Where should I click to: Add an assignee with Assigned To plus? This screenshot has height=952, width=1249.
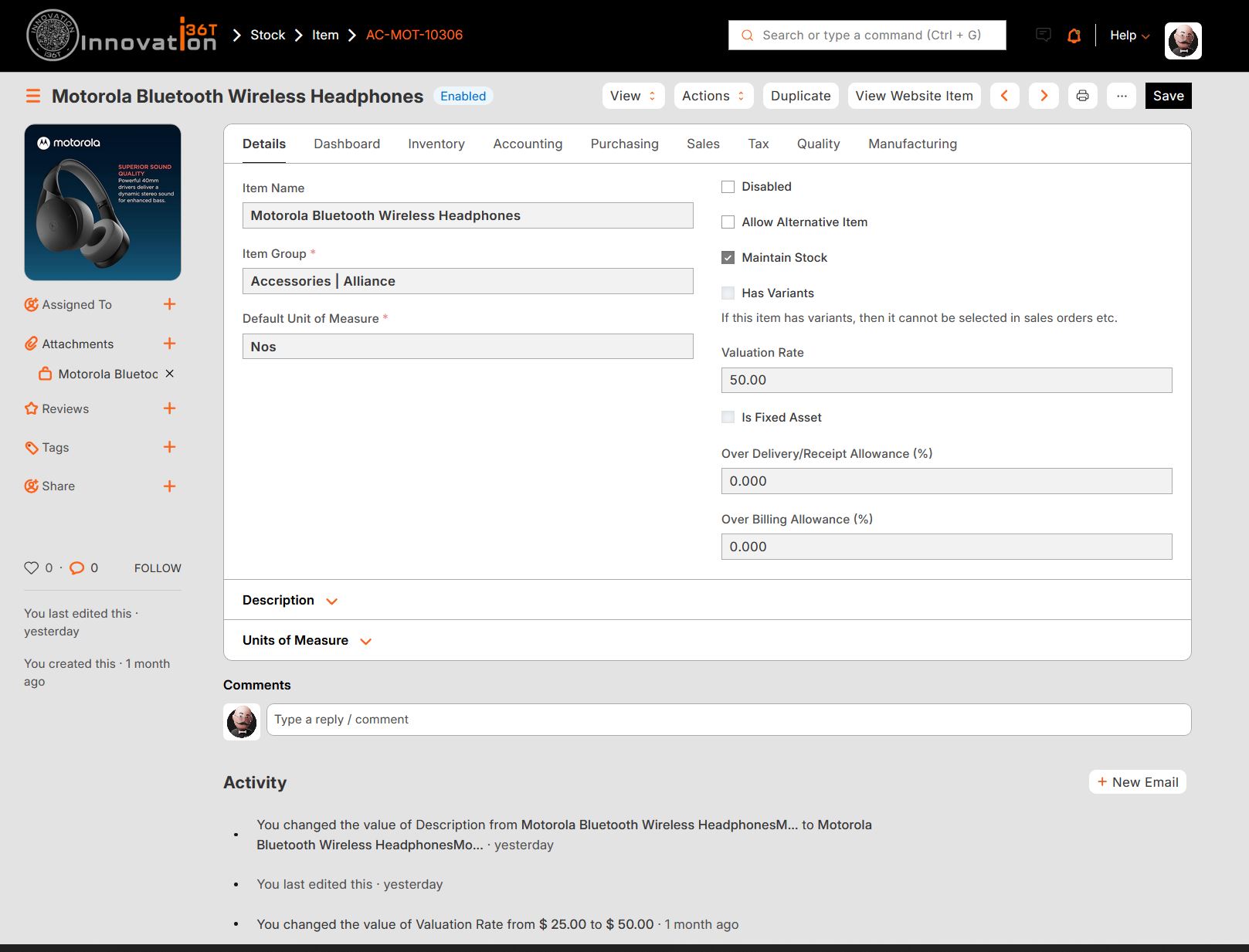[x=169, y=304]
